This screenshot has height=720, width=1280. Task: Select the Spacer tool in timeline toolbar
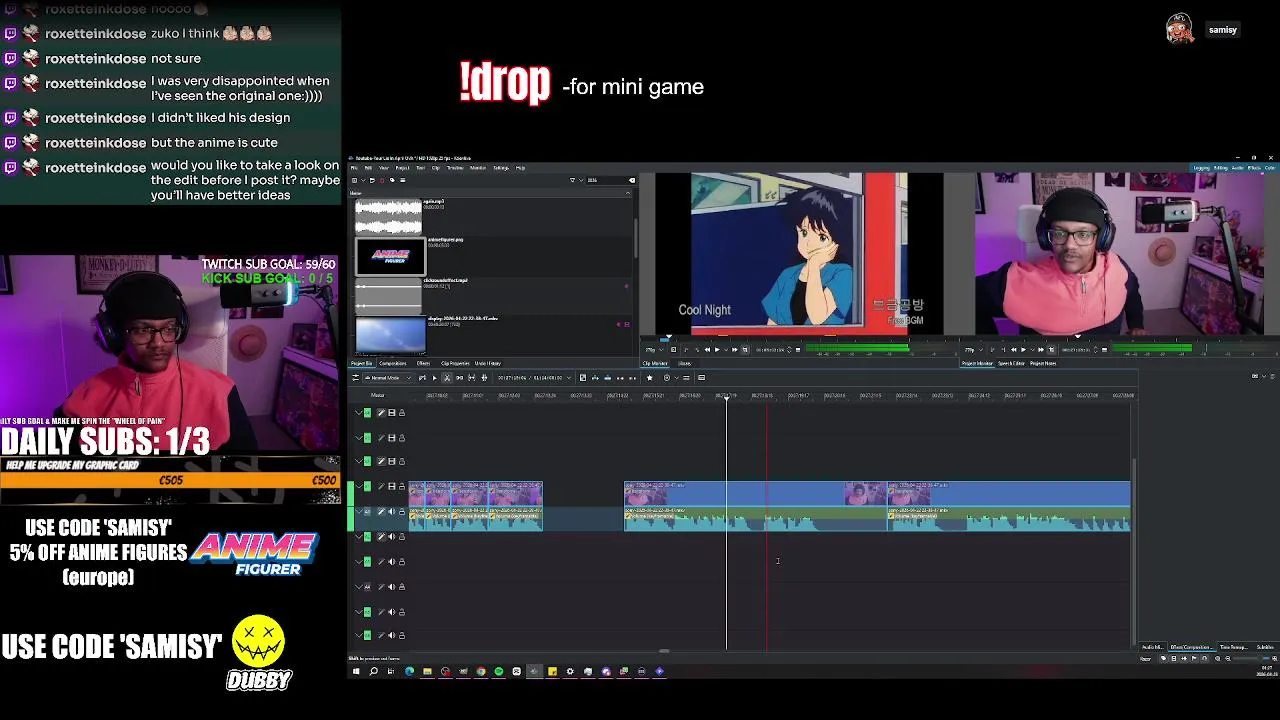(x=460, y=378)
